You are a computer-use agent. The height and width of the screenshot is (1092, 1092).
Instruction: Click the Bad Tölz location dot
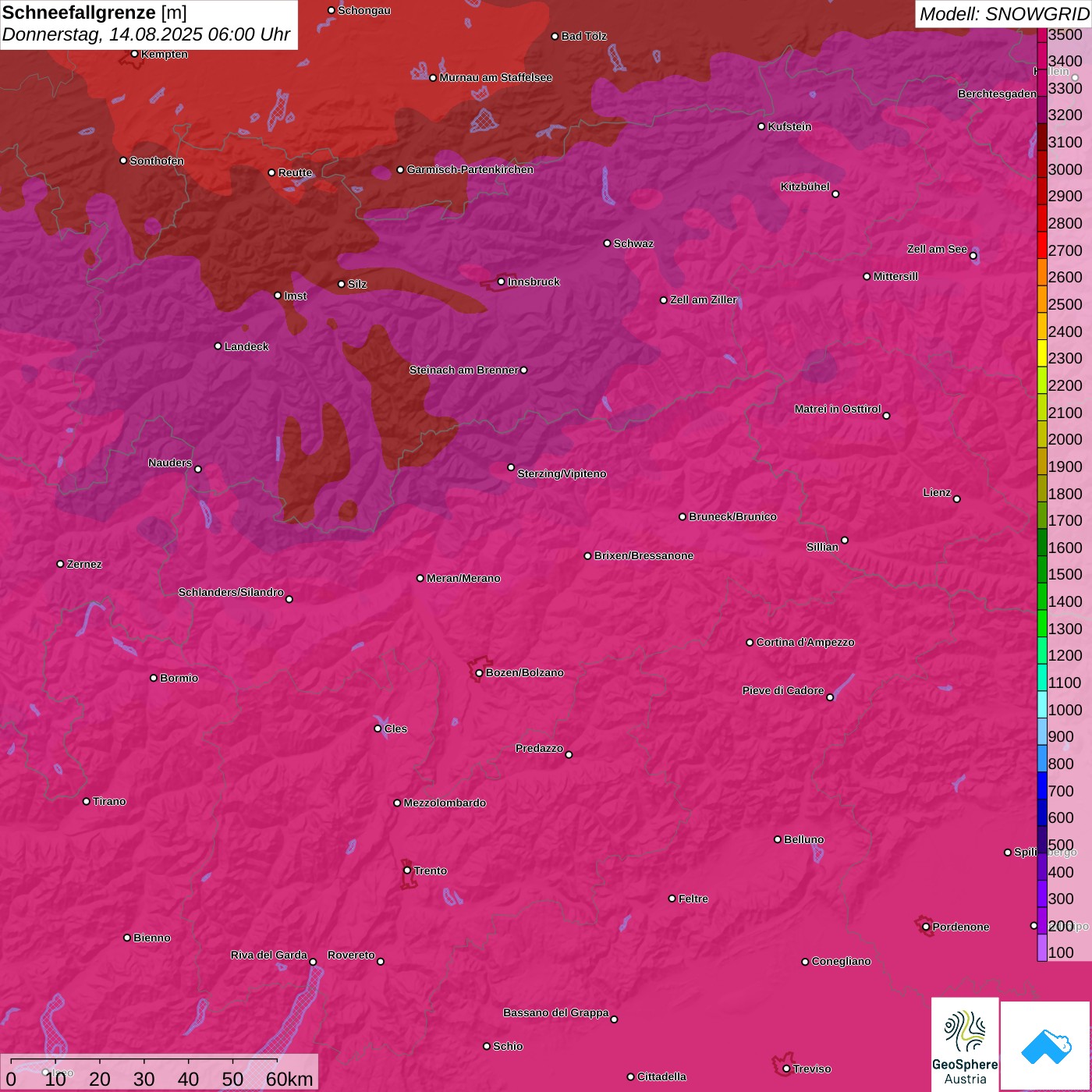[555, 37]
